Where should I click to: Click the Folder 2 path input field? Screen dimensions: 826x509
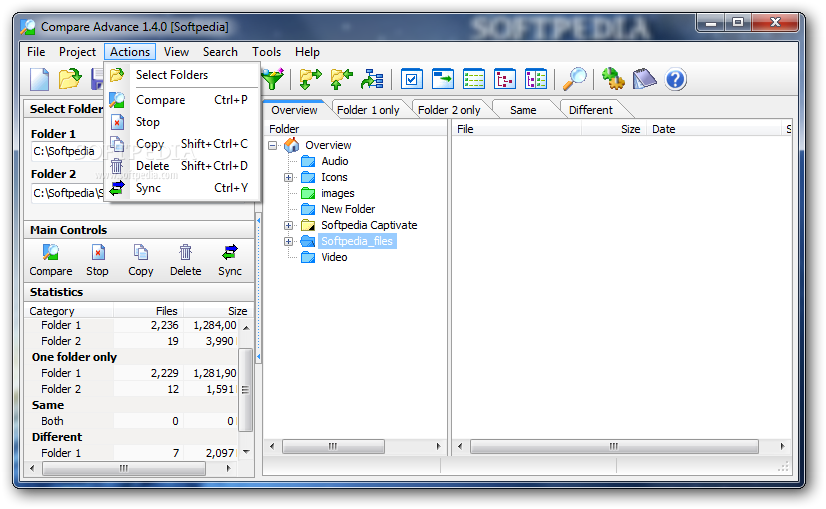tap(67, 193)
